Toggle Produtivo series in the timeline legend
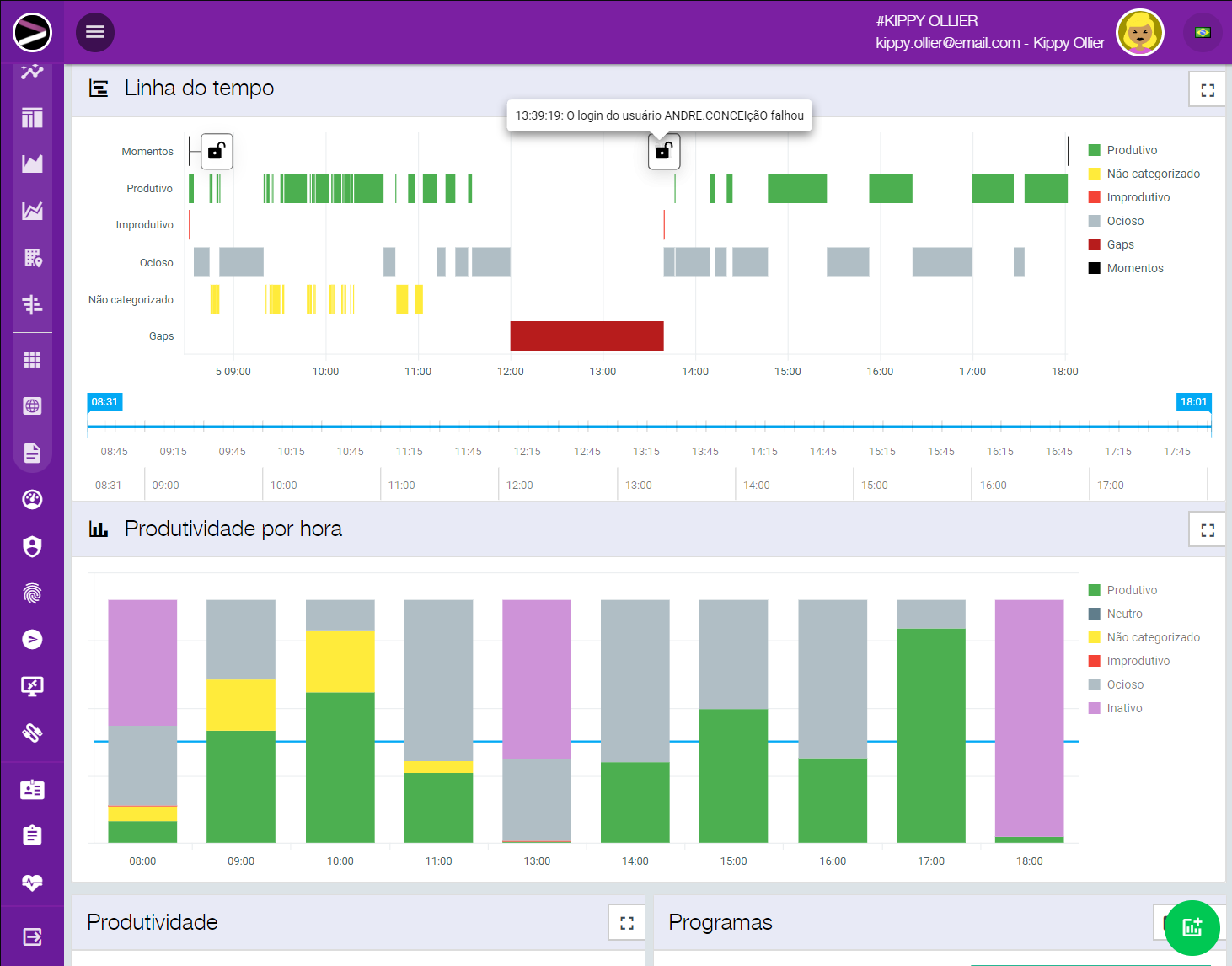This screenshot has width=1232, height=966. 1131,150
